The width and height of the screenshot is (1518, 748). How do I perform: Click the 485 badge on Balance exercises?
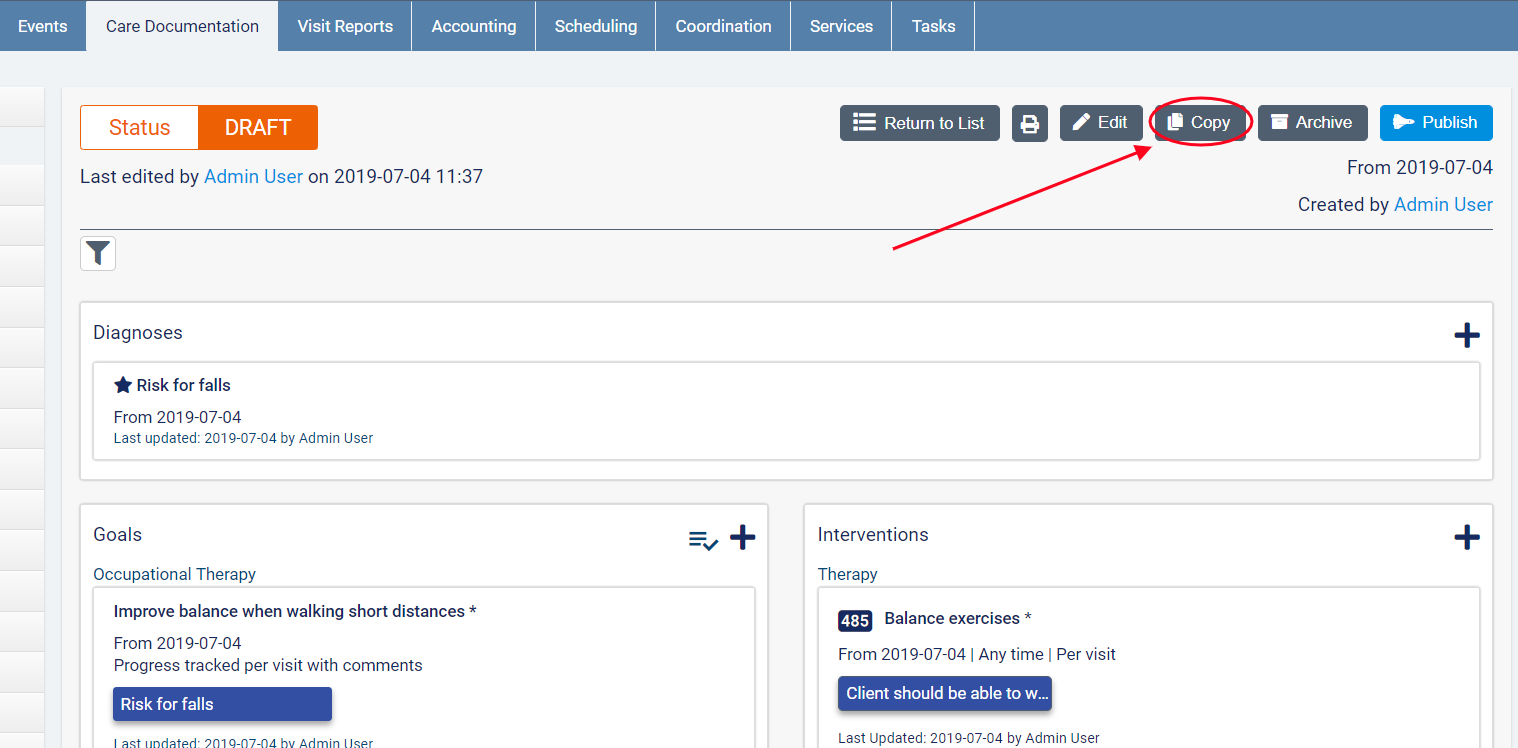click(854, 620)
